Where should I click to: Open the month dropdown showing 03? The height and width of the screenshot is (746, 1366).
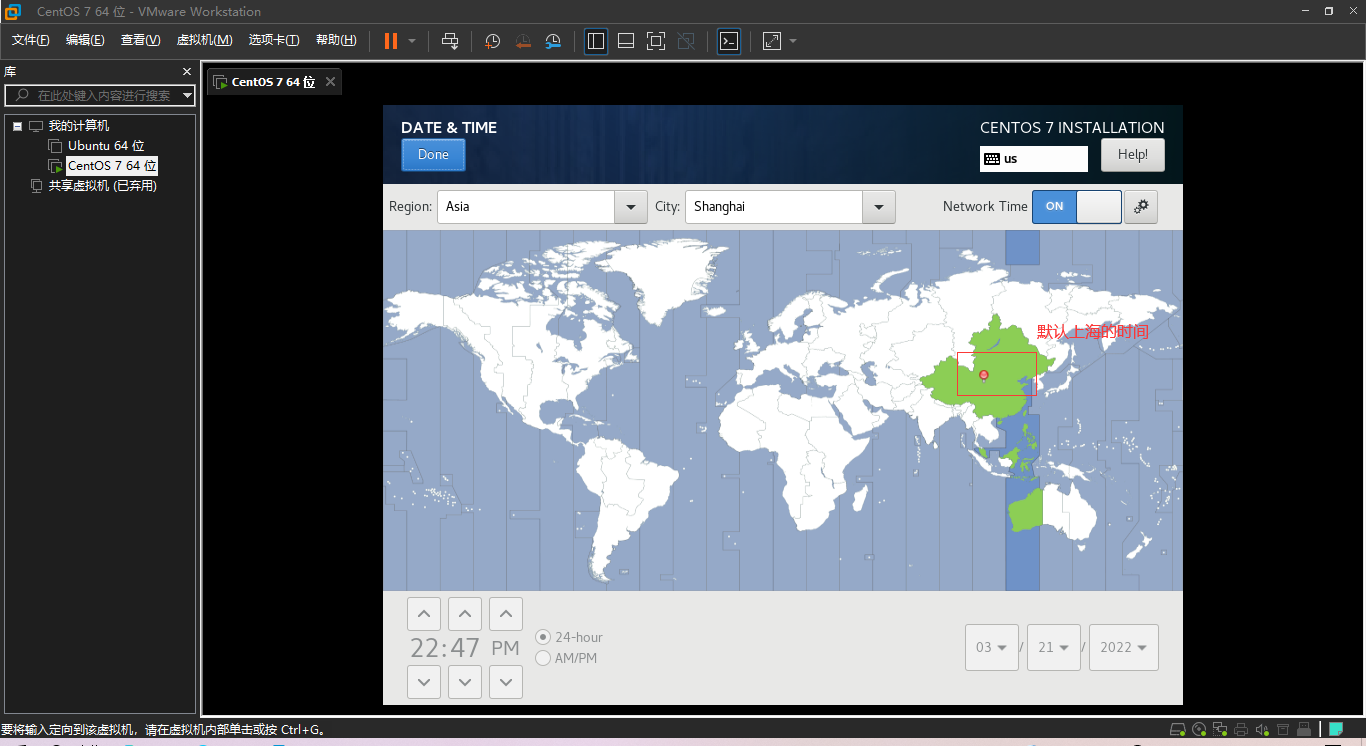click(992, 647)
